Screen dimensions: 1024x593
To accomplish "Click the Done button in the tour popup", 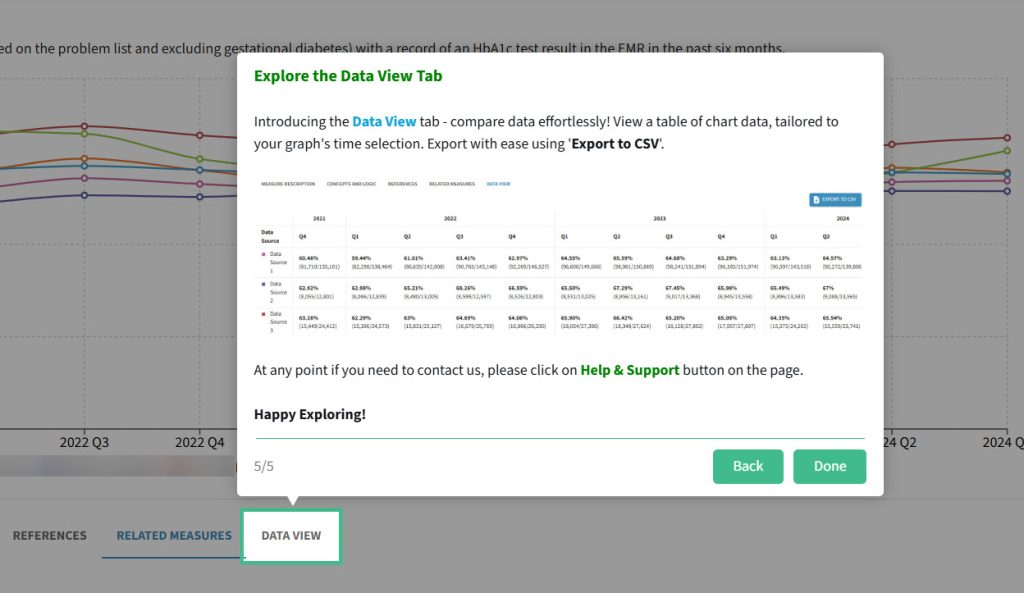I will 829,466.
